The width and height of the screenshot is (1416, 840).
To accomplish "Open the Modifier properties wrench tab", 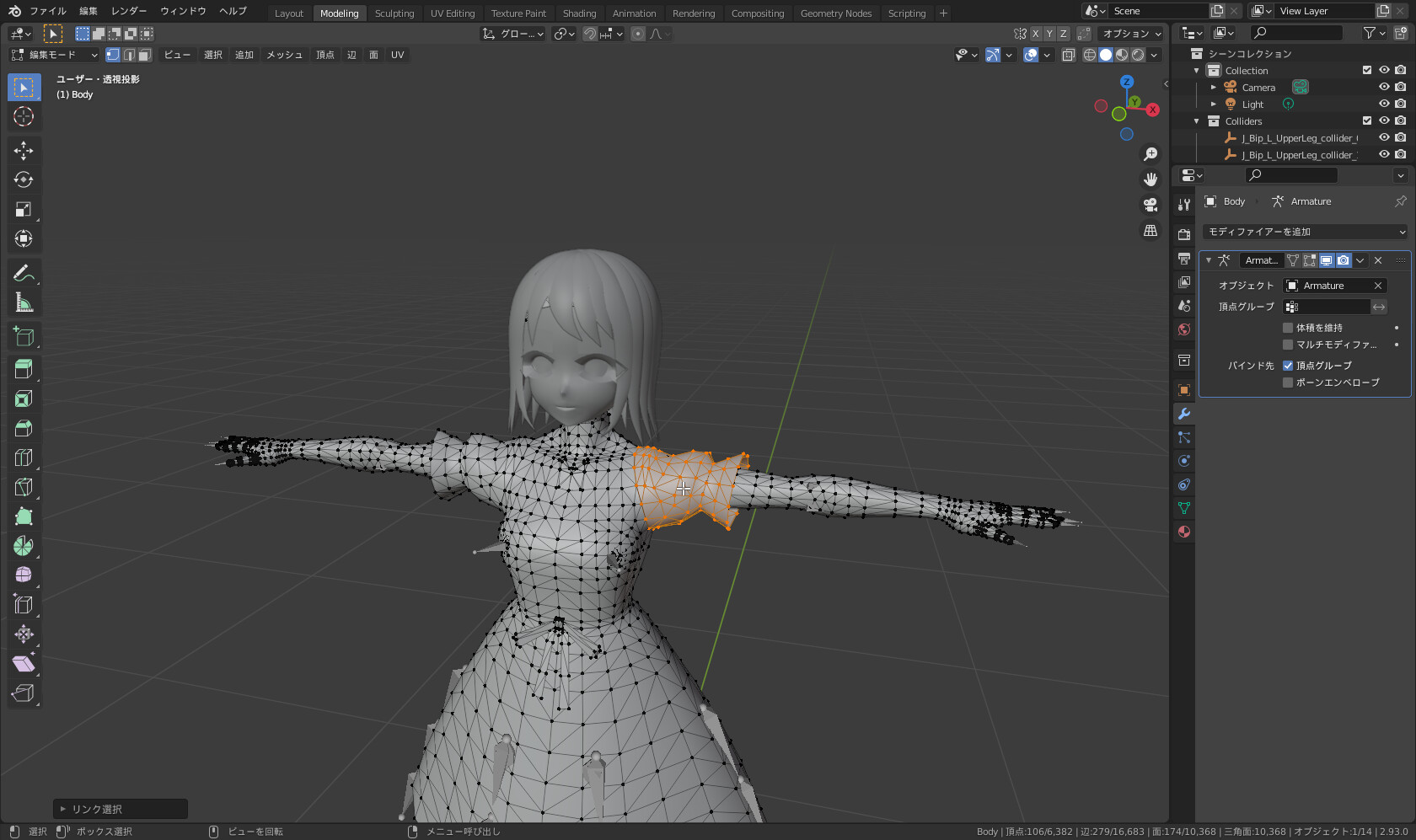I will (x=1184, y=414).
